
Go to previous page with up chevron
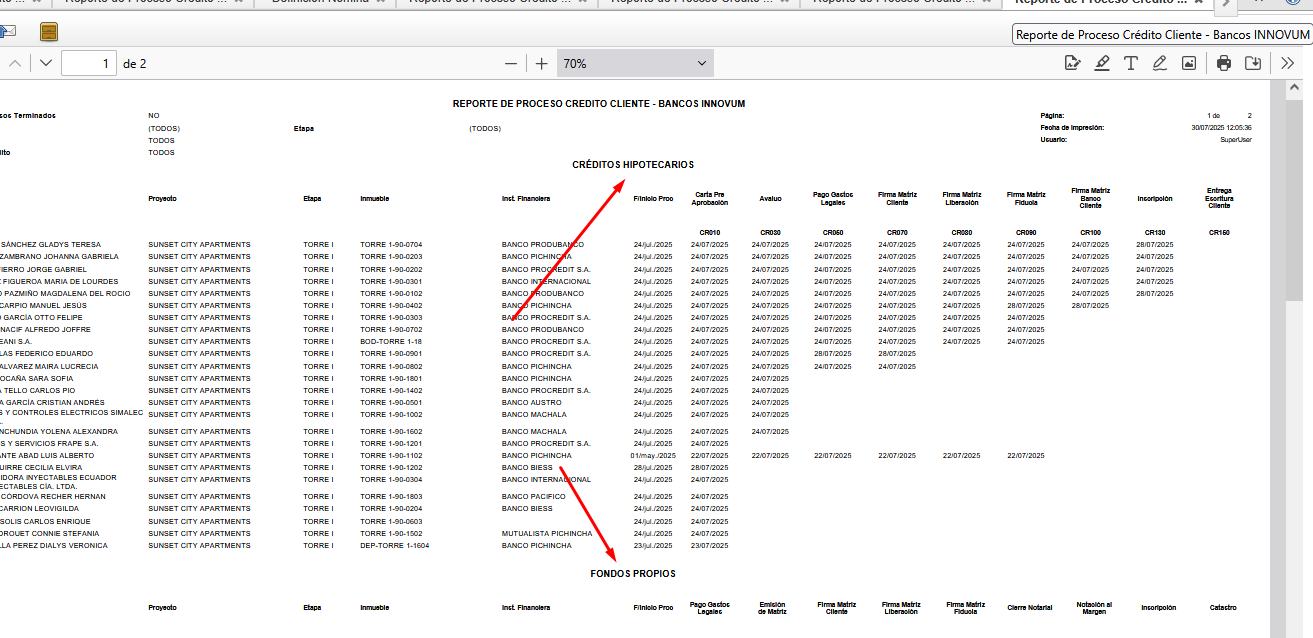tap(15, 63)
